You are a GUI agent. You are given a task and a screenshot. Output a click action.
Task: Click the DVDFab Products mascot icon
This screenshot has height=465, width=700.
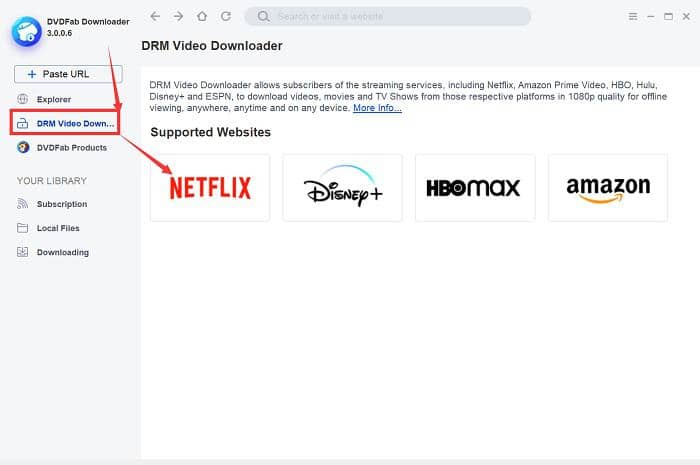point(23,147)
